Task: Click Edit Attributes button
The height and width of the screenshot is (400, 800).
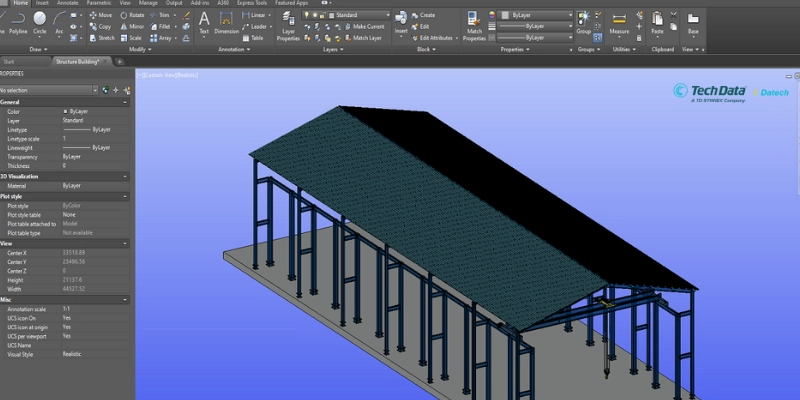Action: tap(432, 38)
